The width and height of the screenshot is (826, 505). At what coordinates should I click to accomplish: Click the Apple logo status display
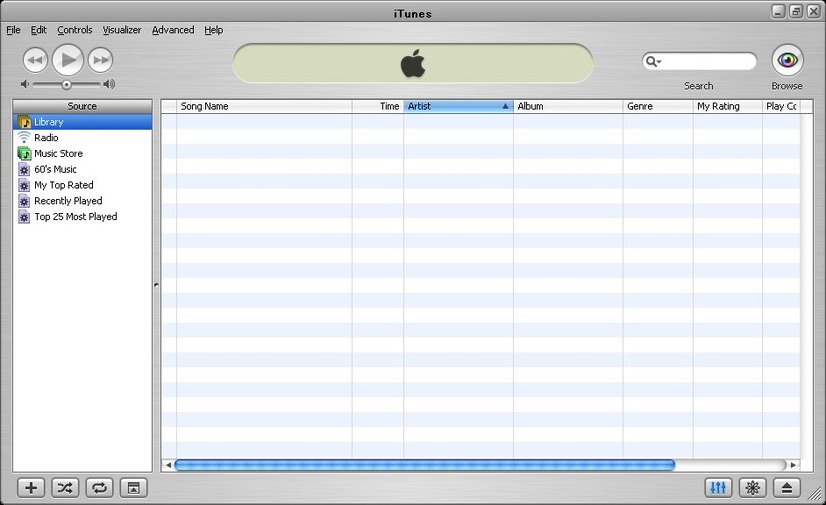click(x=413, y=63)
